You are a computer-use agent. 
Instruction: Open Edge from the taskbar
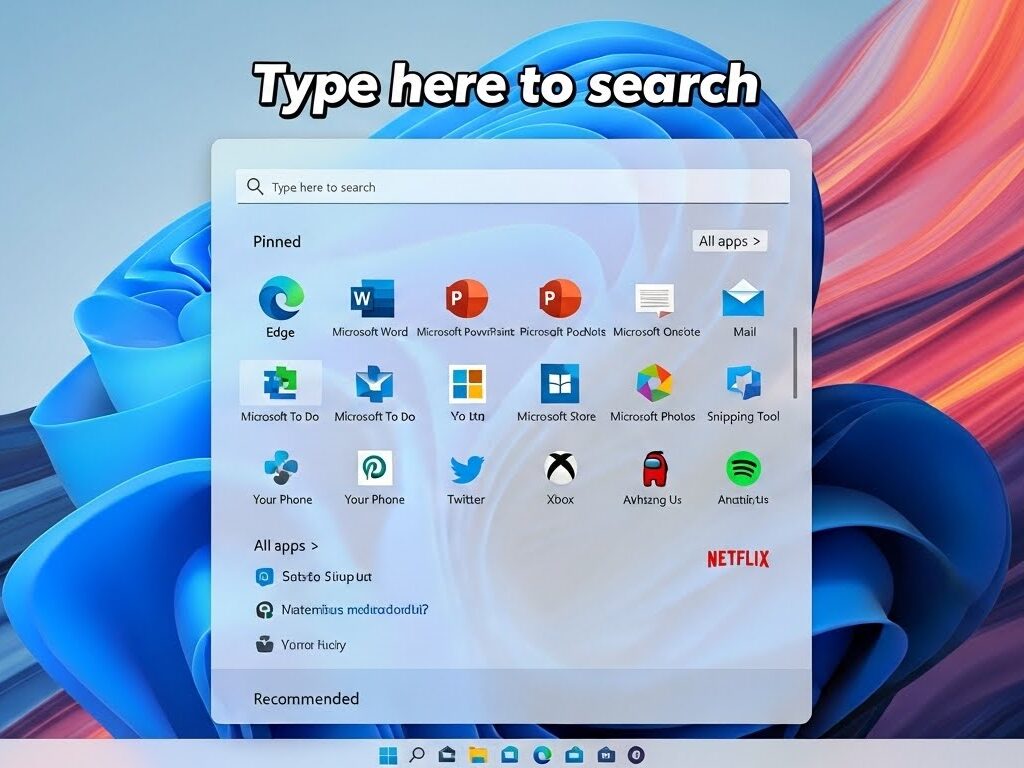542,755
